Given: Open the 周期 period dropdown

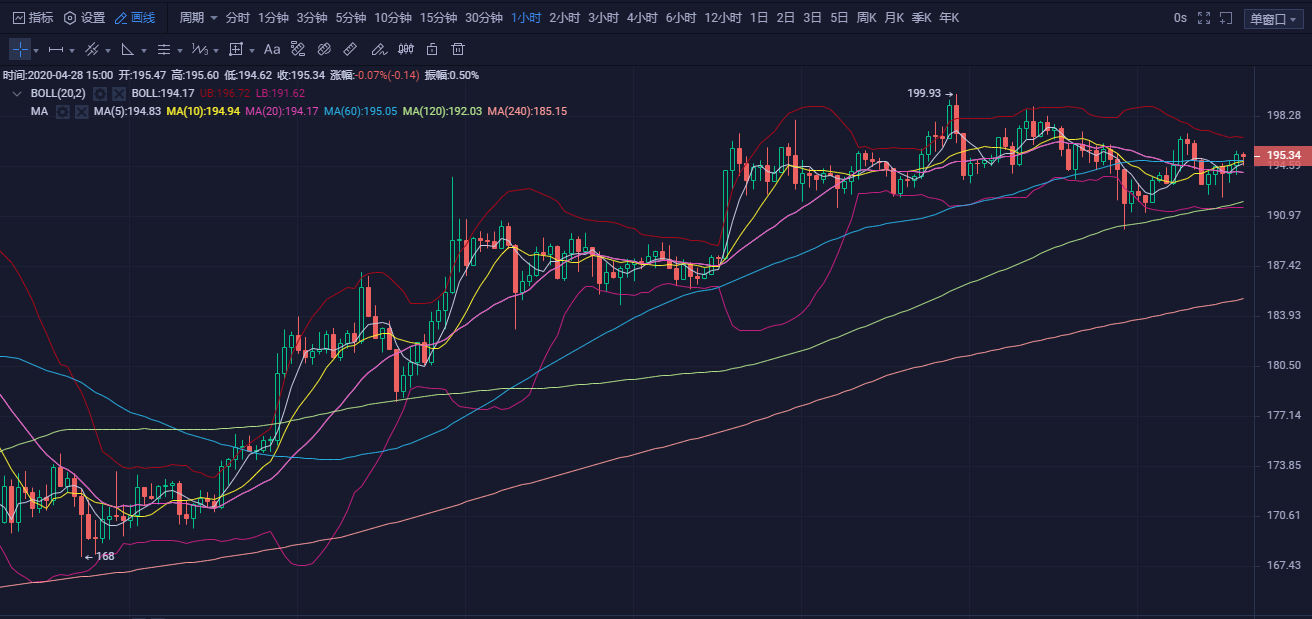Looking at the screenshot, I should [x=197, y=18].
